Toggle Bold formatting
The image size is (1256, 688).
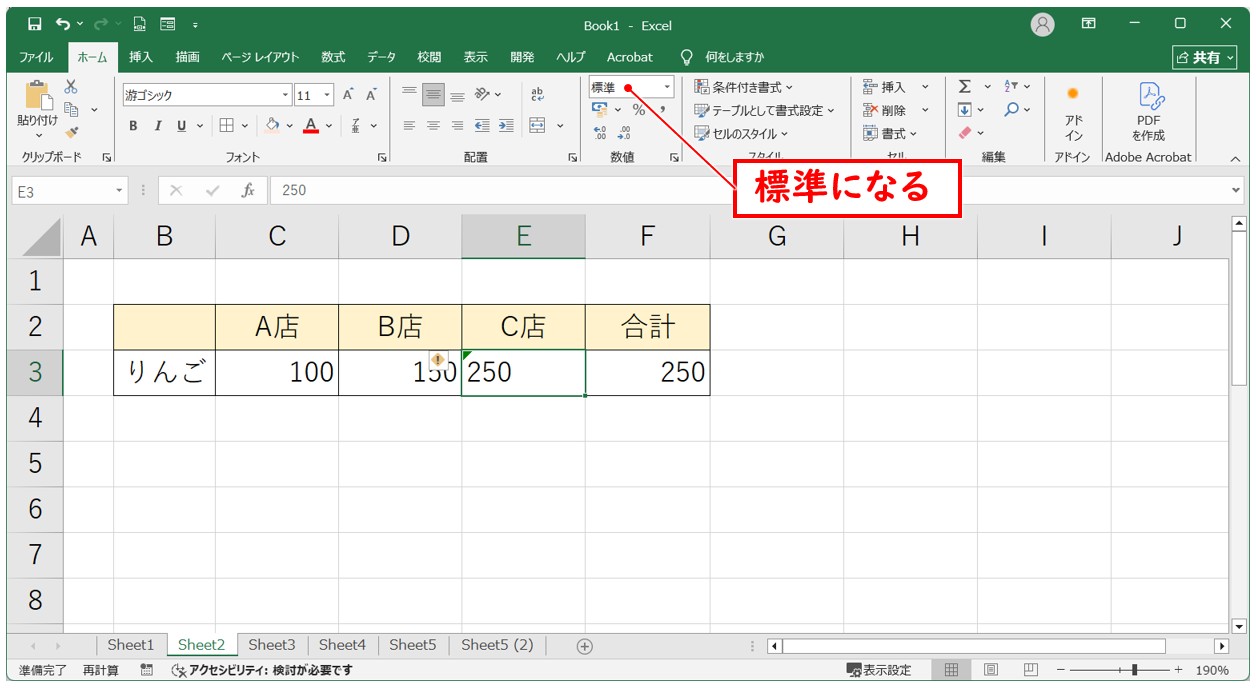click(133, 126)
